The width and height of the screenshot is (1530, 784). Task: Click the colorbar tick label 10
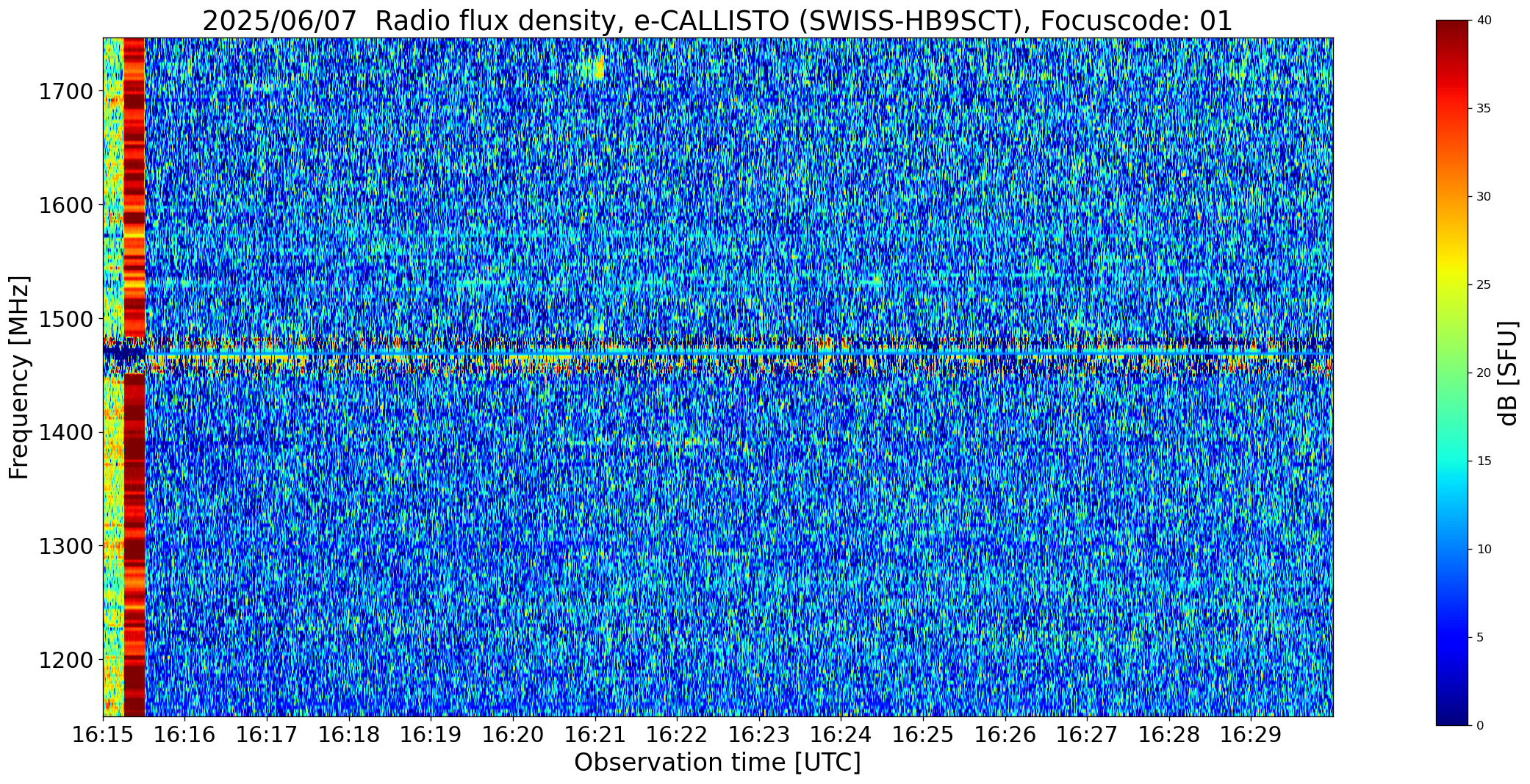pyautogui.click(x=1484, y=550)
